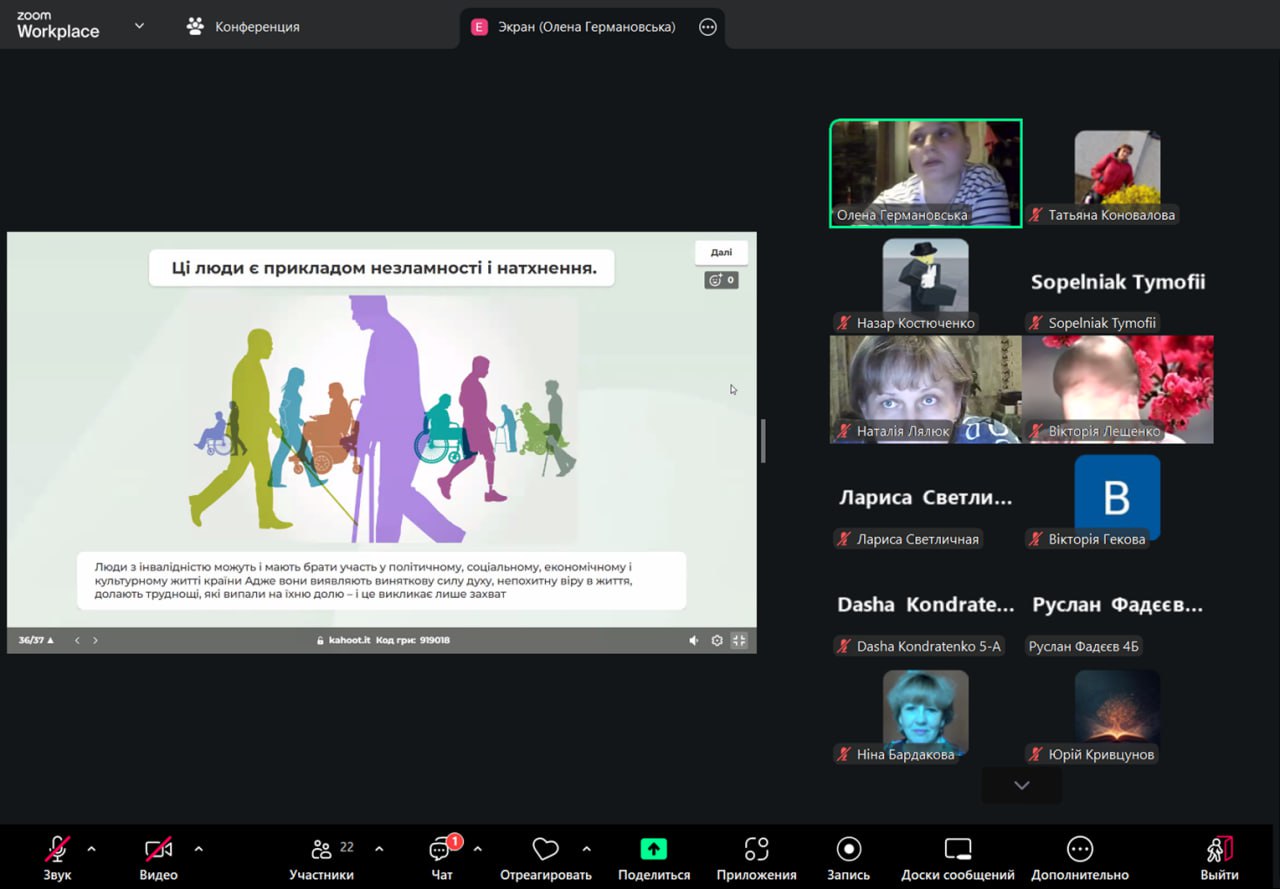
Task: Switch to the Конференция tab
Action: [x=243, y=27]
